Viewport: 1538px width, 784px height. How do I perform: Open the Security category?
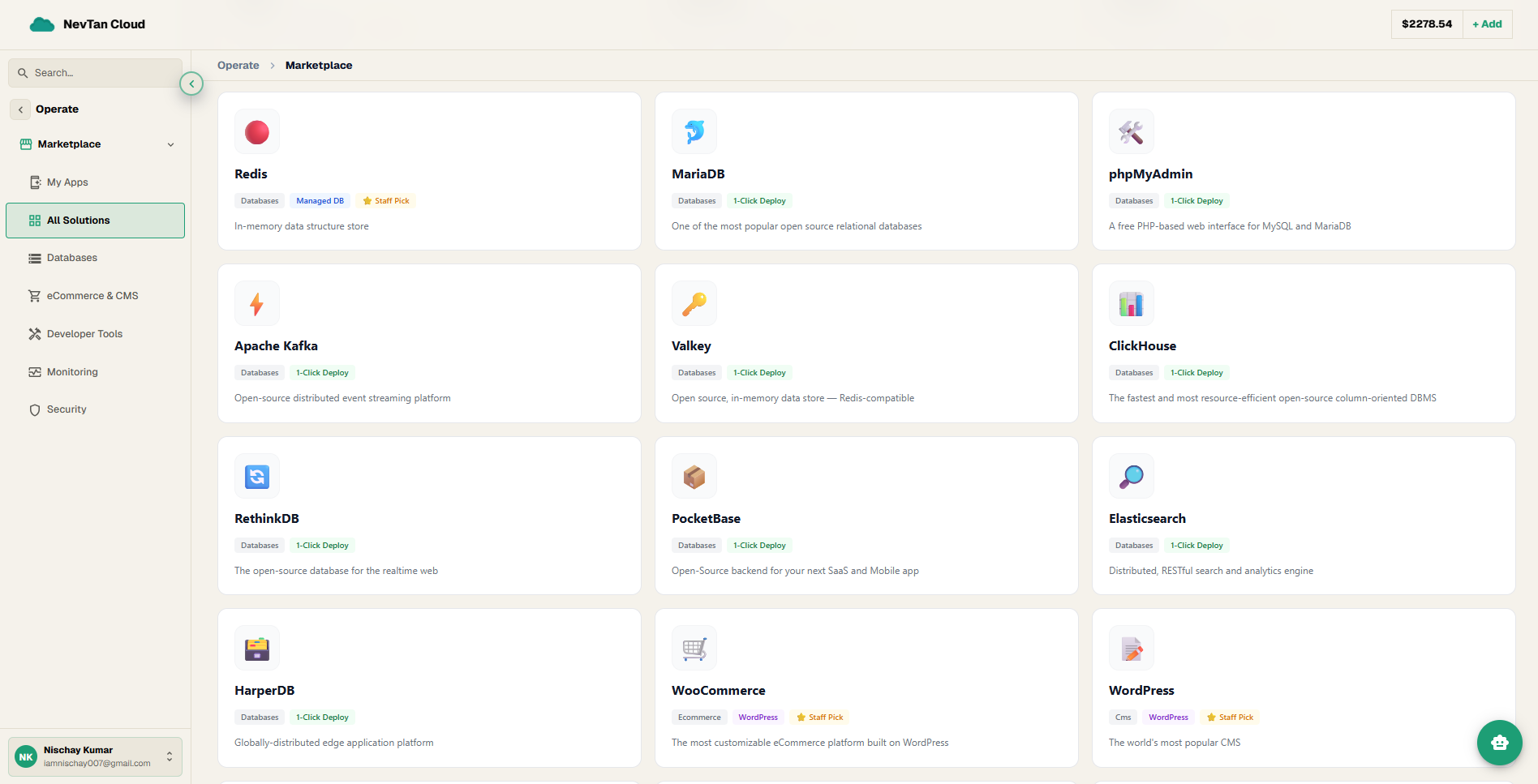95,409
